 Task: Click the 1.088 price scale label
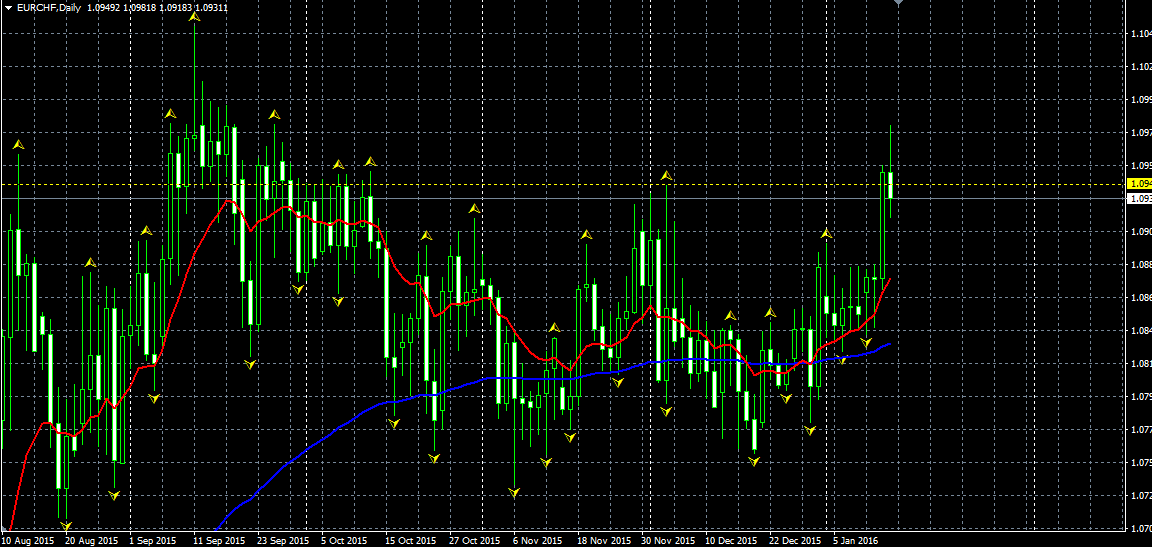pyautogui.click(x=1140, y=265)
